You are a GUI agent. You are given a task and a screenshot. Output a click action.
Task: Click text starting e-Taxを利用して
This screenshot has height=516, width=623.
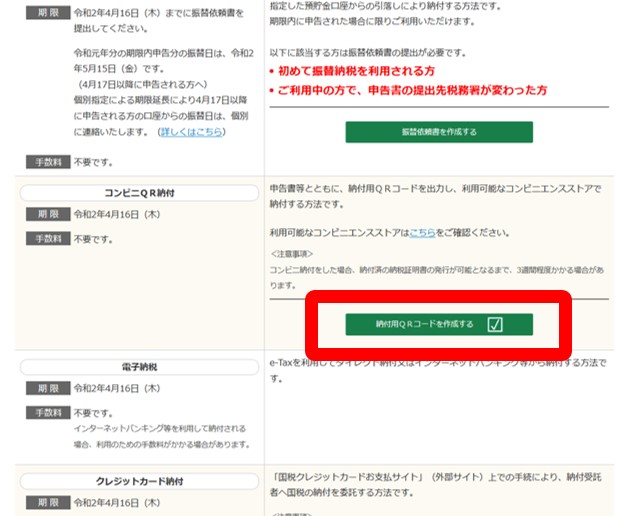click(x=438, y=370)
